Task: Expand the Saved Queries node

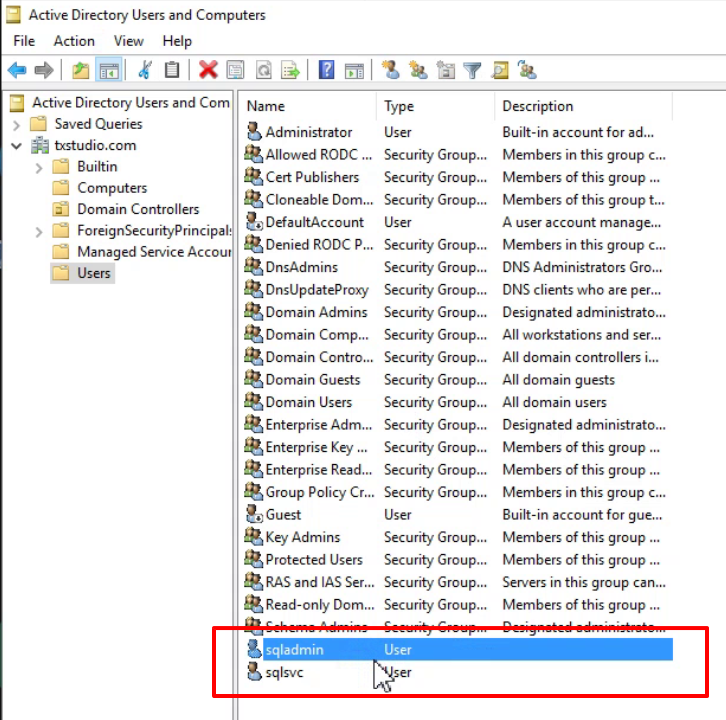Action: [17, 125]
